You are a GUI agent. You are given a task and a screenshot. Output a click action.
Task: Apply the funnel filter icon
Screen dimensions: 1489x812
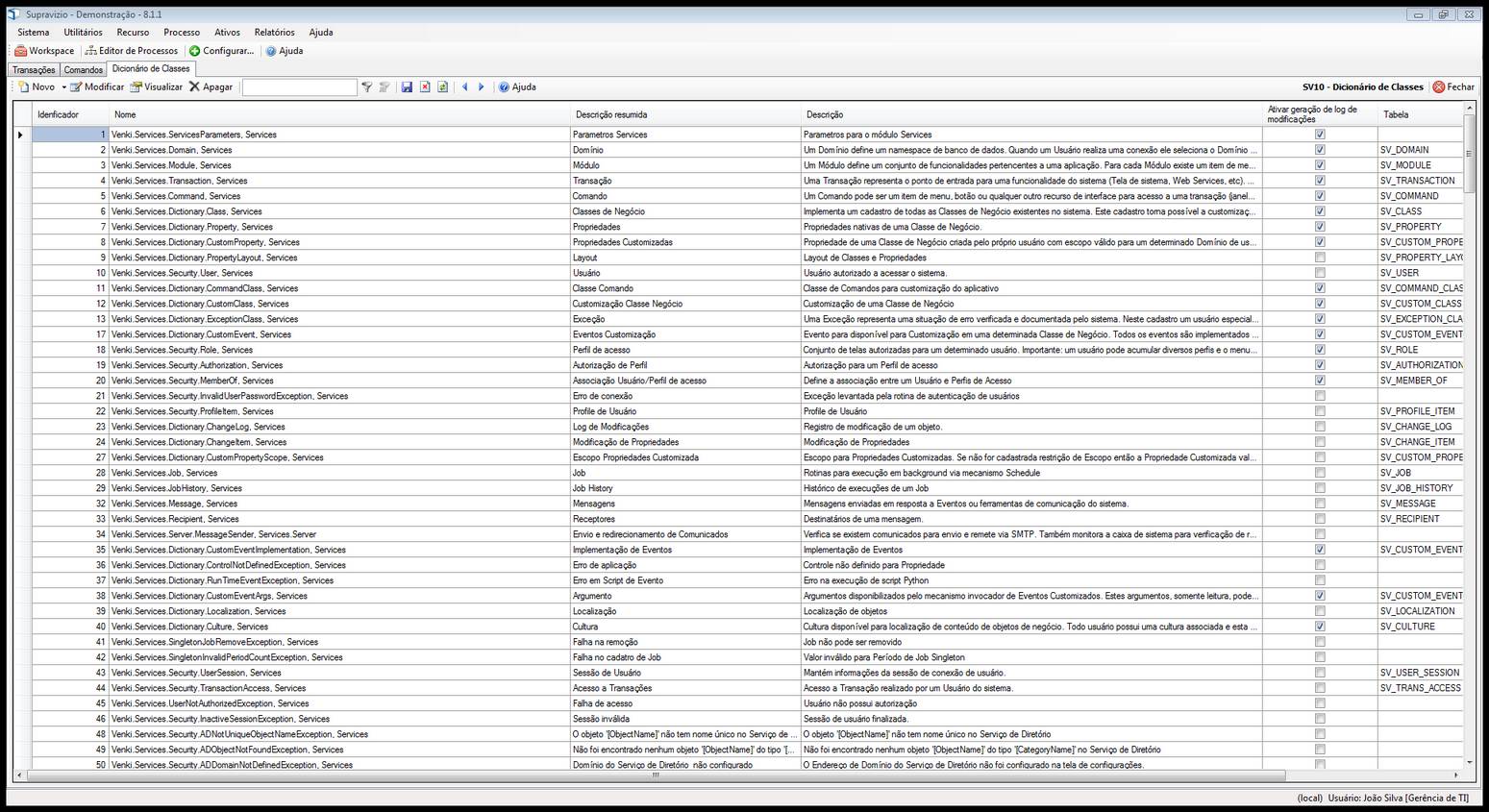(366, 87)
